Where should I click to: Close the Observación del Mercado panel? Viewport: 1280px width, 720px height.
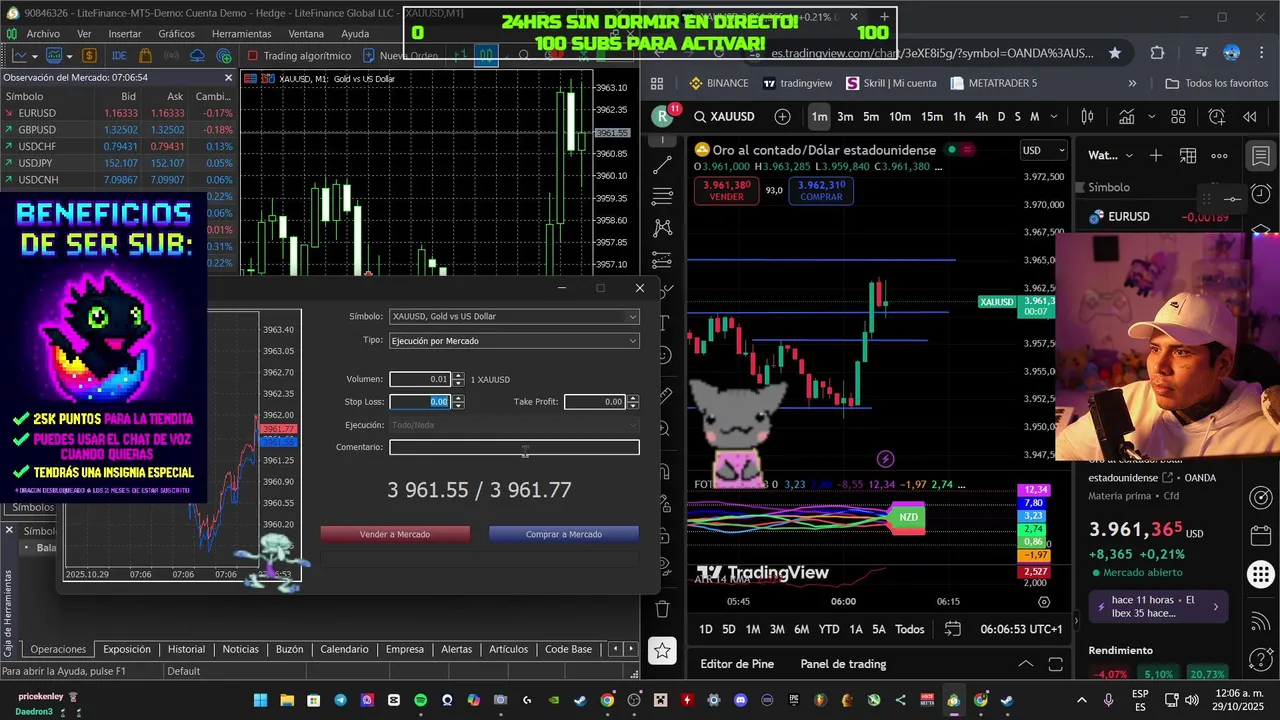click(x=228, y=77)
